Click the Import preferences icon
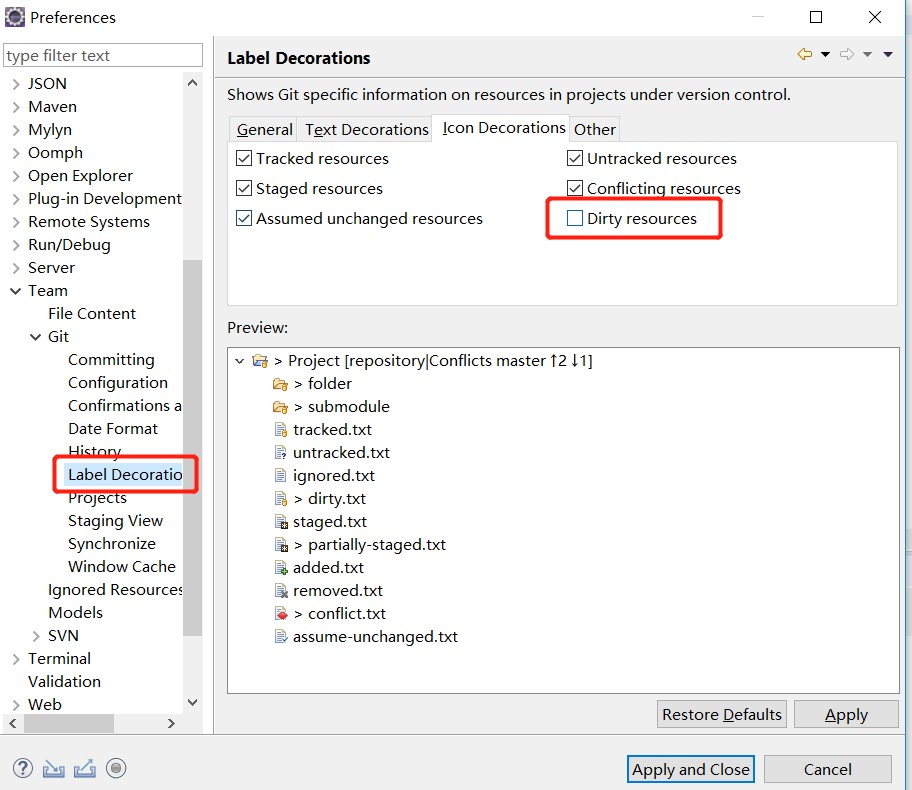 click(54, 768)
